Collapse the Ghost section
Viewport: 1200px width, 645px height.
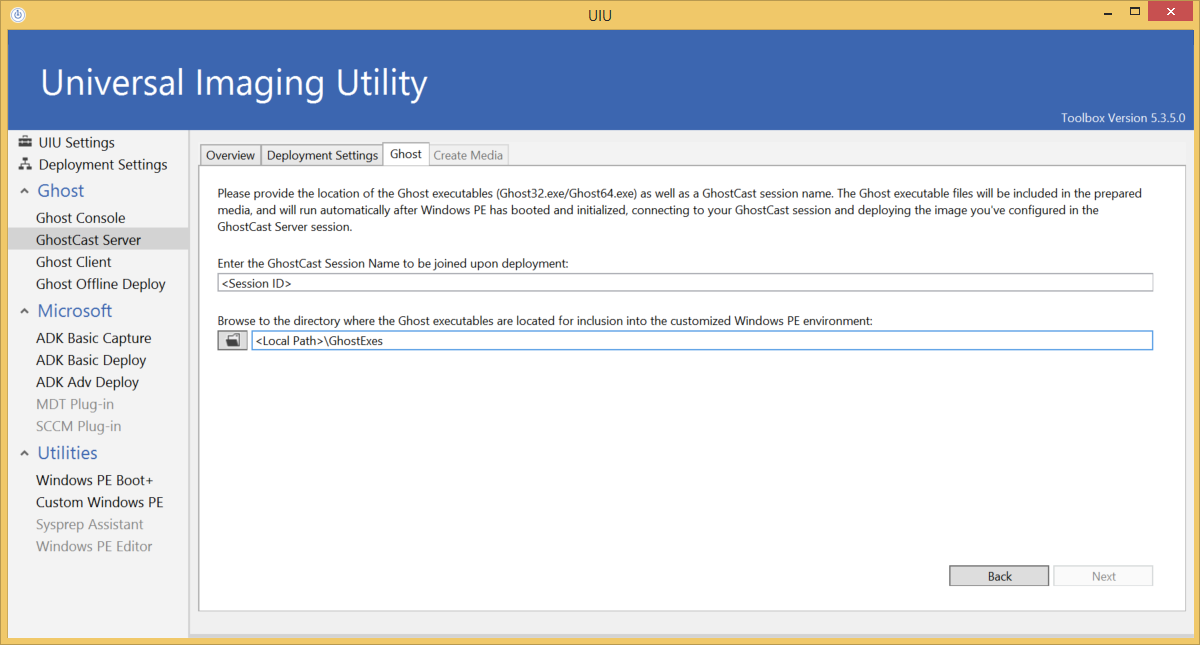tap(24, 191)
